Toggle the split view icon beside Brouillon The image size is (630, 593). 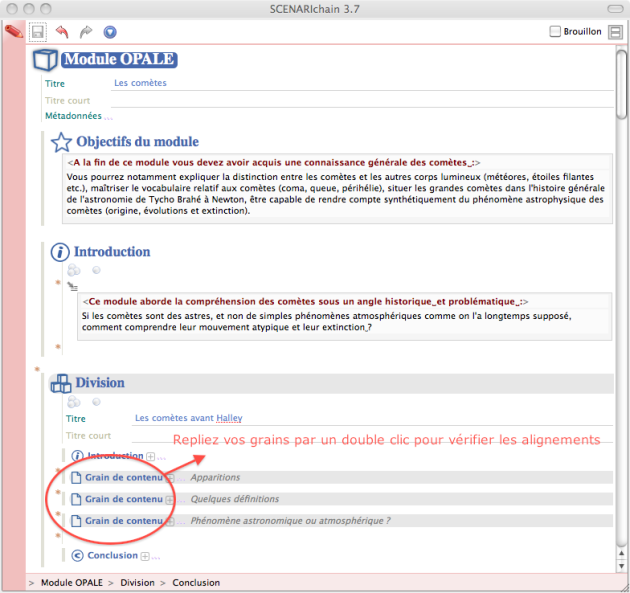click(x=615, y=32)
